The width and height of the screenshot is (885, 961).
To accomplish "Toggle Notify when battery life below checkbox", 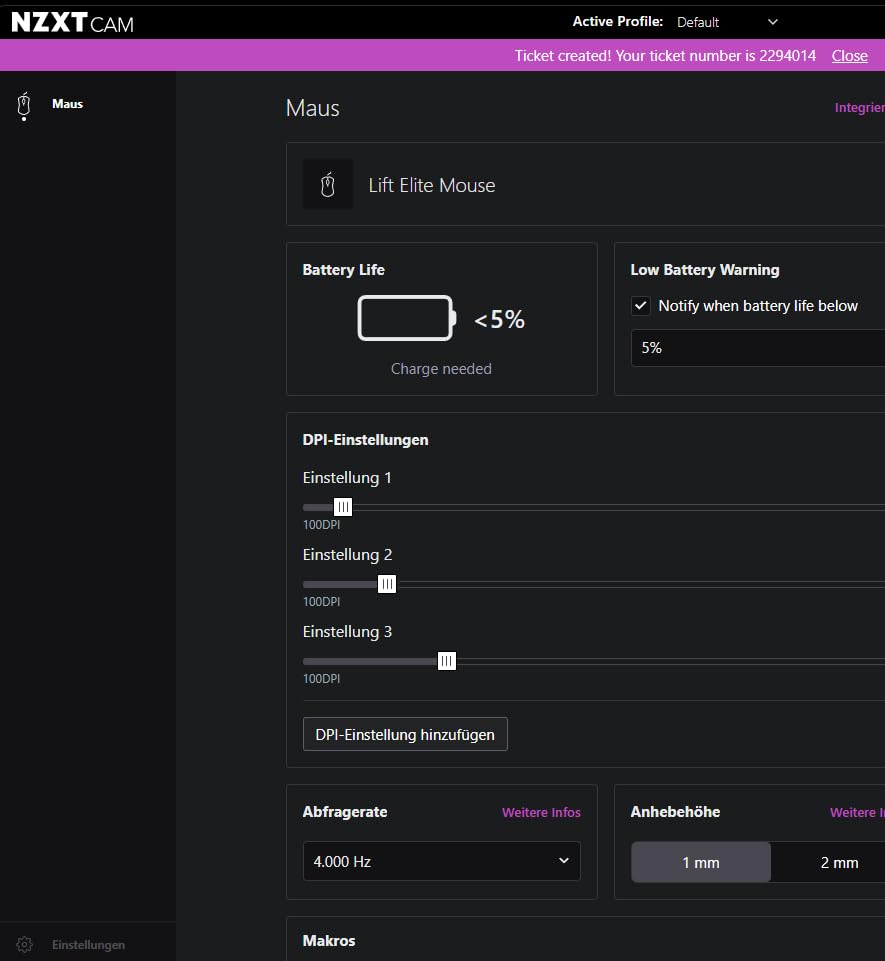I will click(640, 306).
